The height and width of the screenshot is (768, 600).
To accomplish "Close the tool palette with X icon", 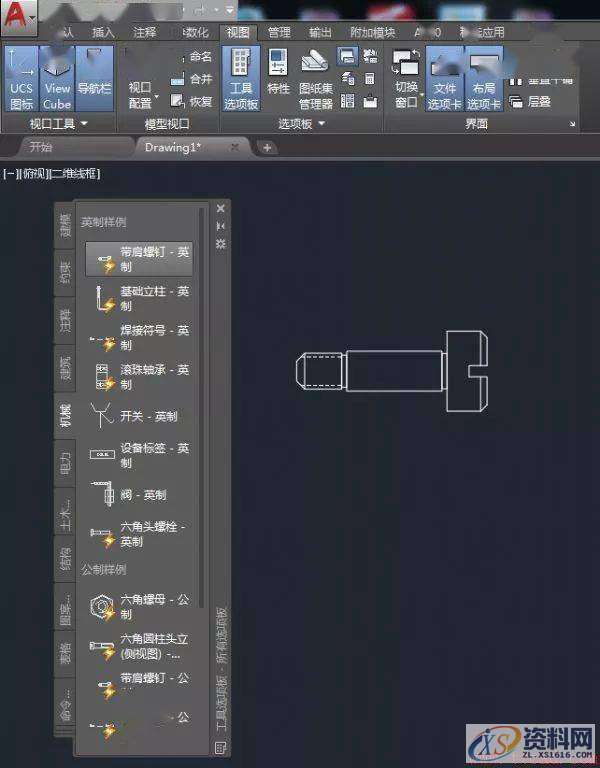I will click(220, 208).
